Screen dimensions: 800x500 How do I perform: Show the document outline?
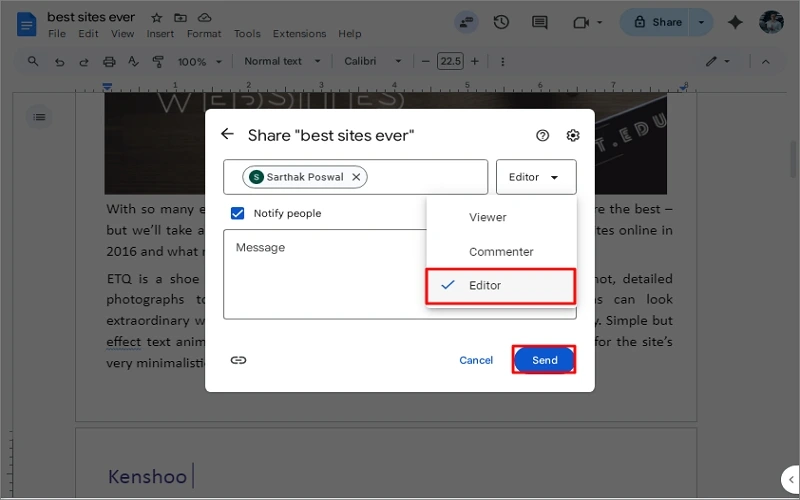click(x=39, y=117)
